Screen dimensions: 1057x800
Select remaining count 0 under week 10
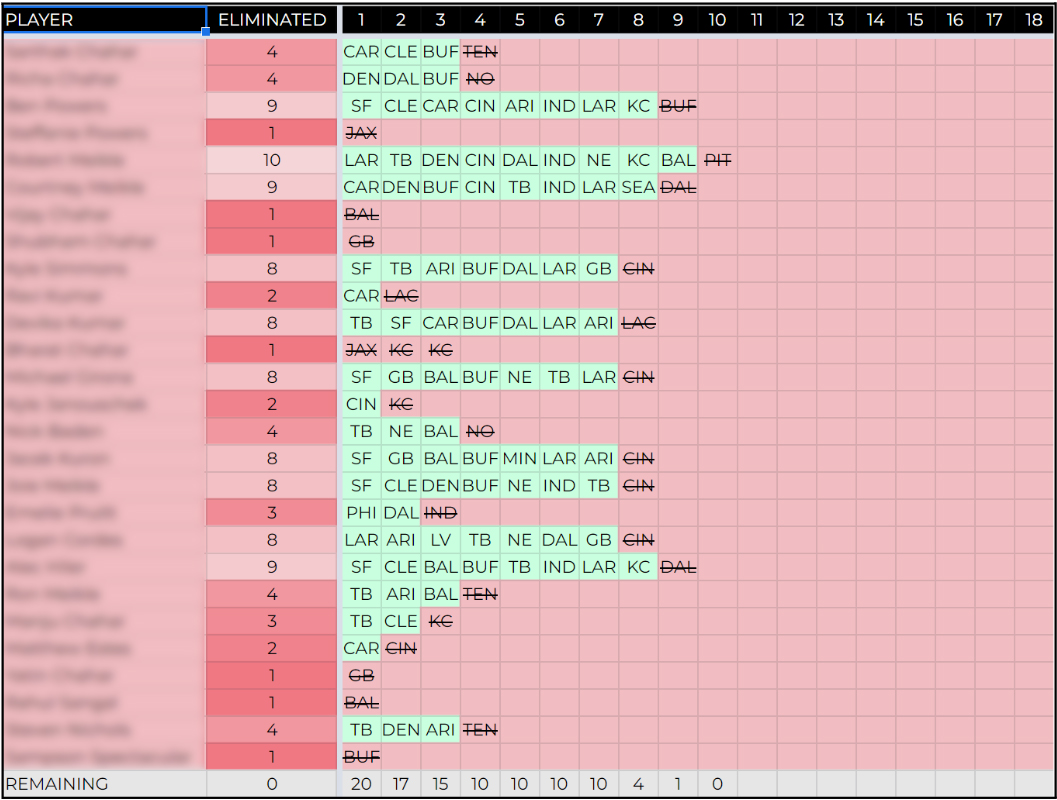pos(717,784)
